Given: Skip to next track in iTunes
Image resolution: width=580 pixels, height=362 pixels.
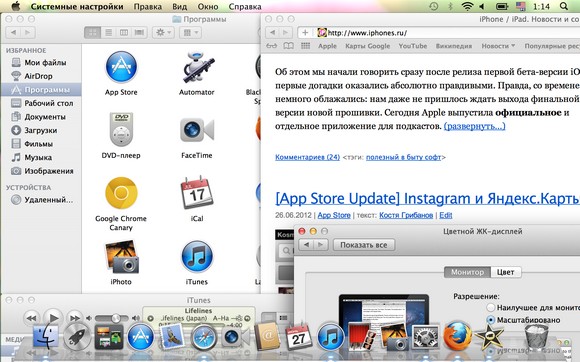Looking at the screenshot, I should [x=75, y=318].
